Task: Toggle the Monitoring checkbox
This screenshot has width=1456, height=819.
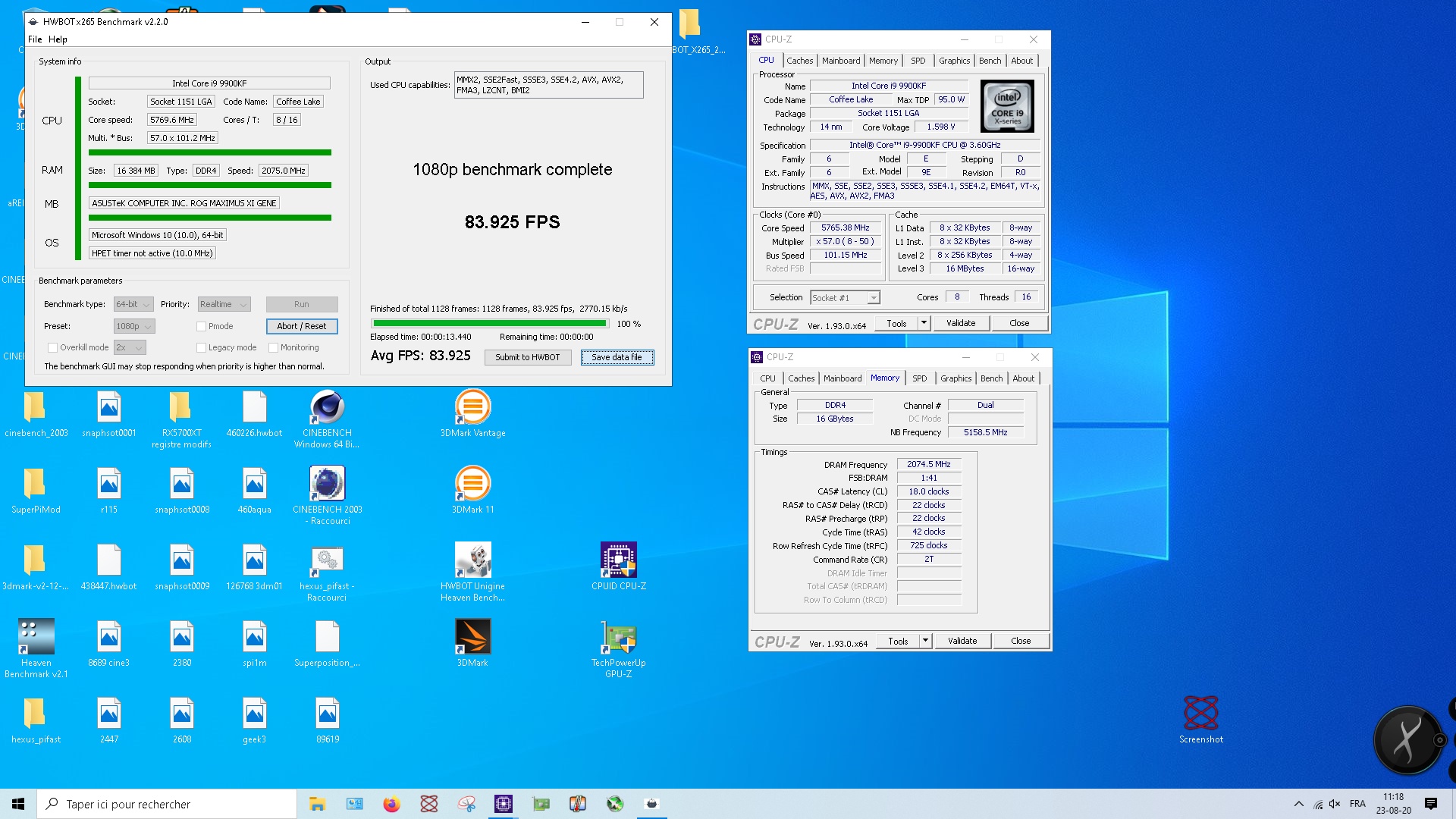Action: [273, 348]
